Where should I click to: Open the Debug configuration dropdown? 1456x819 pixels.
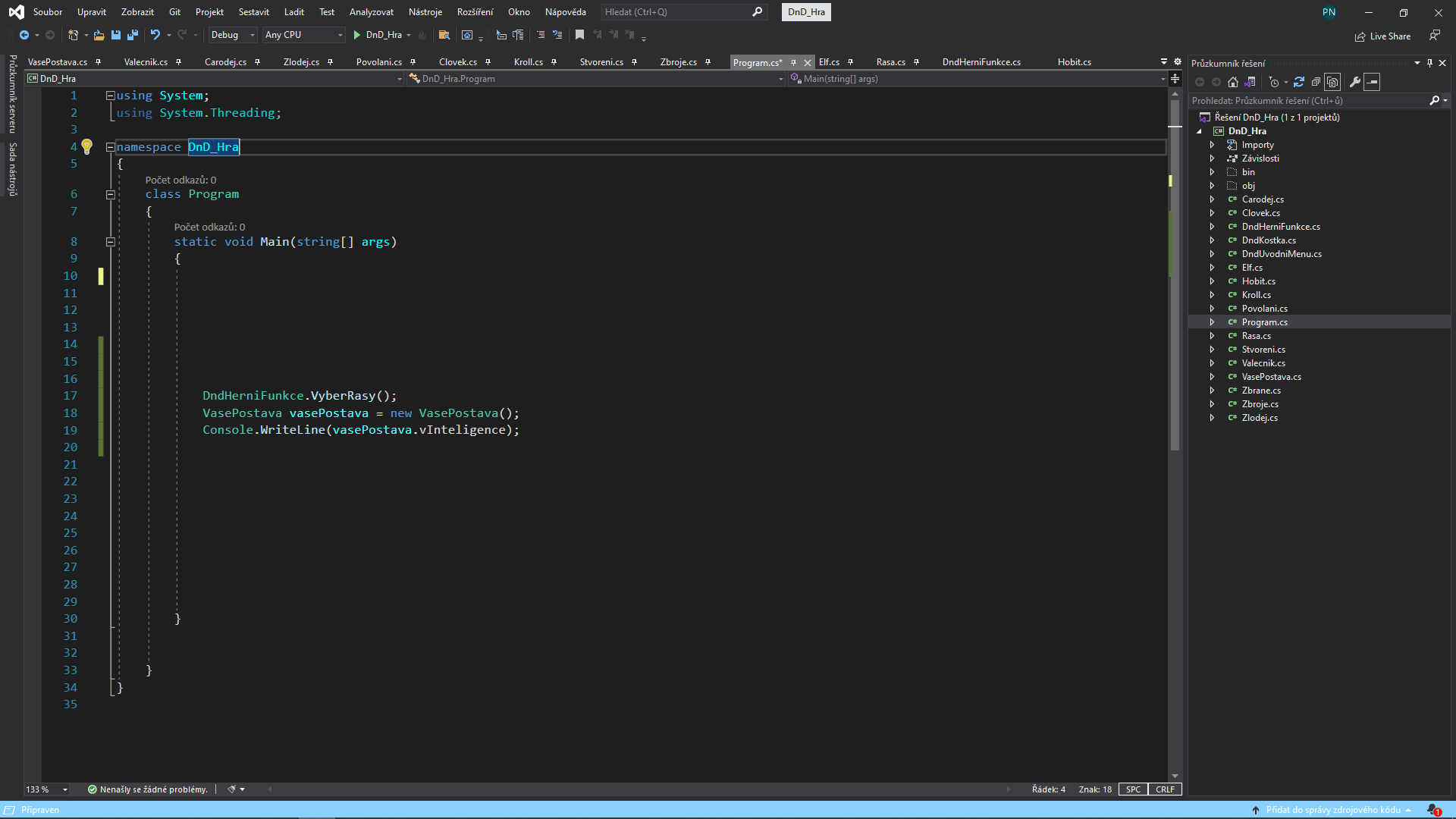232,35
